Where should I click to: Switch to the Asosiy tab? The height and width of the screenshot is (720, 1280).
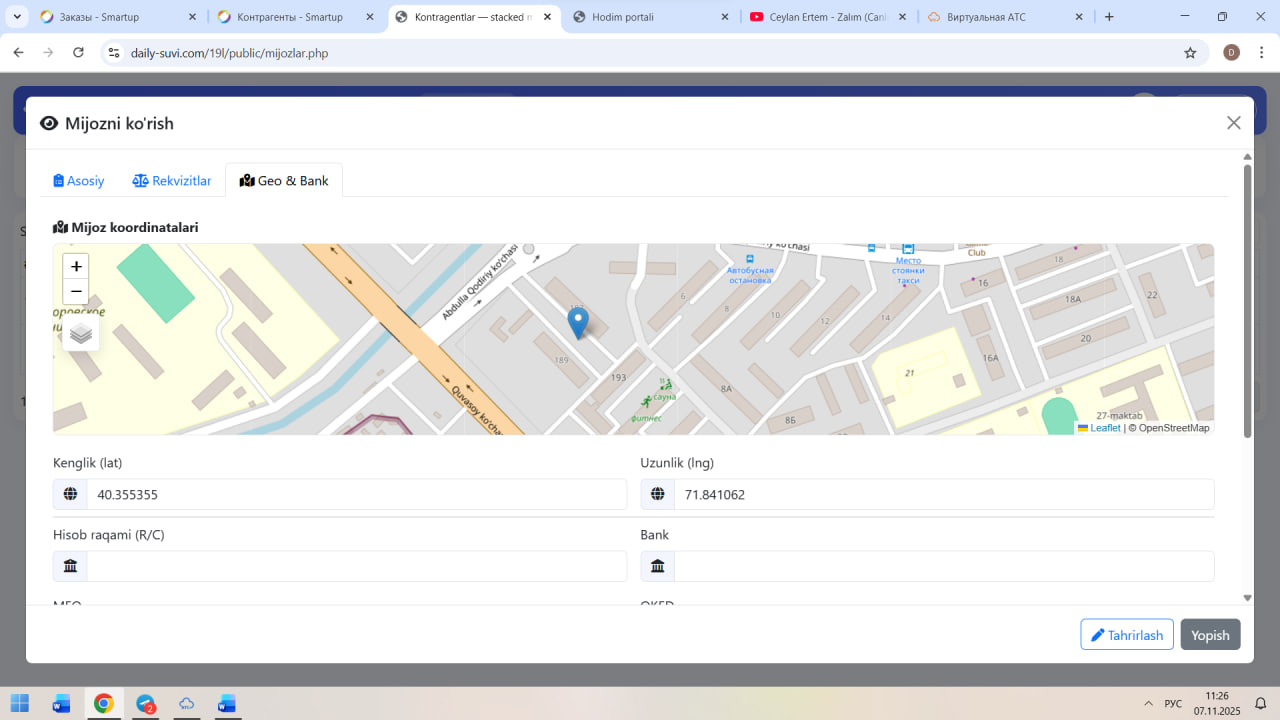[79, 181]
